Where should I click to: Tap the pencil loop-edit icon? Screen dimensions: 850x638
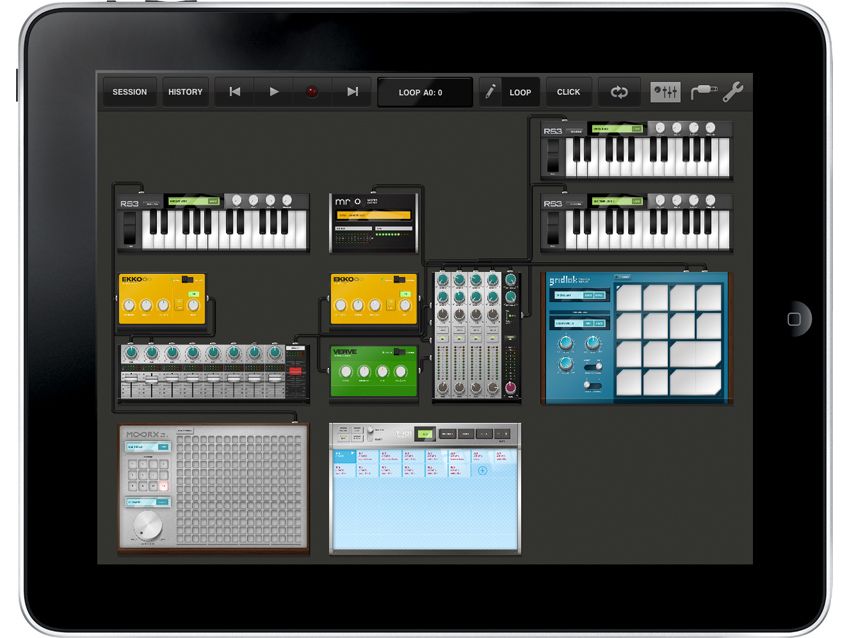click(x=491, y=91)
